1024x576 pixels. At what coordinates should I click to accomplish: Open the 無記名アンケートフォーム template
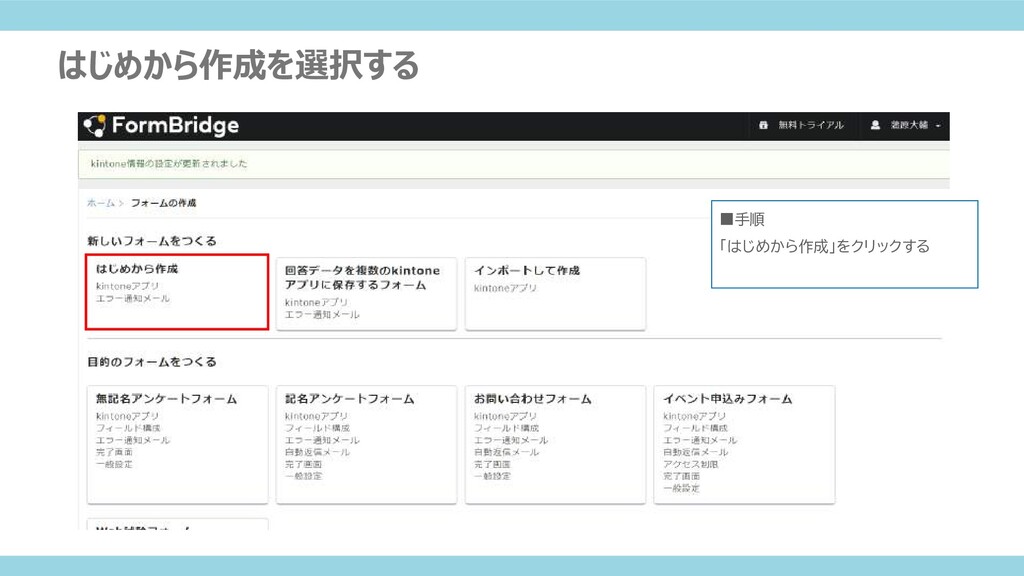[178, 444]
